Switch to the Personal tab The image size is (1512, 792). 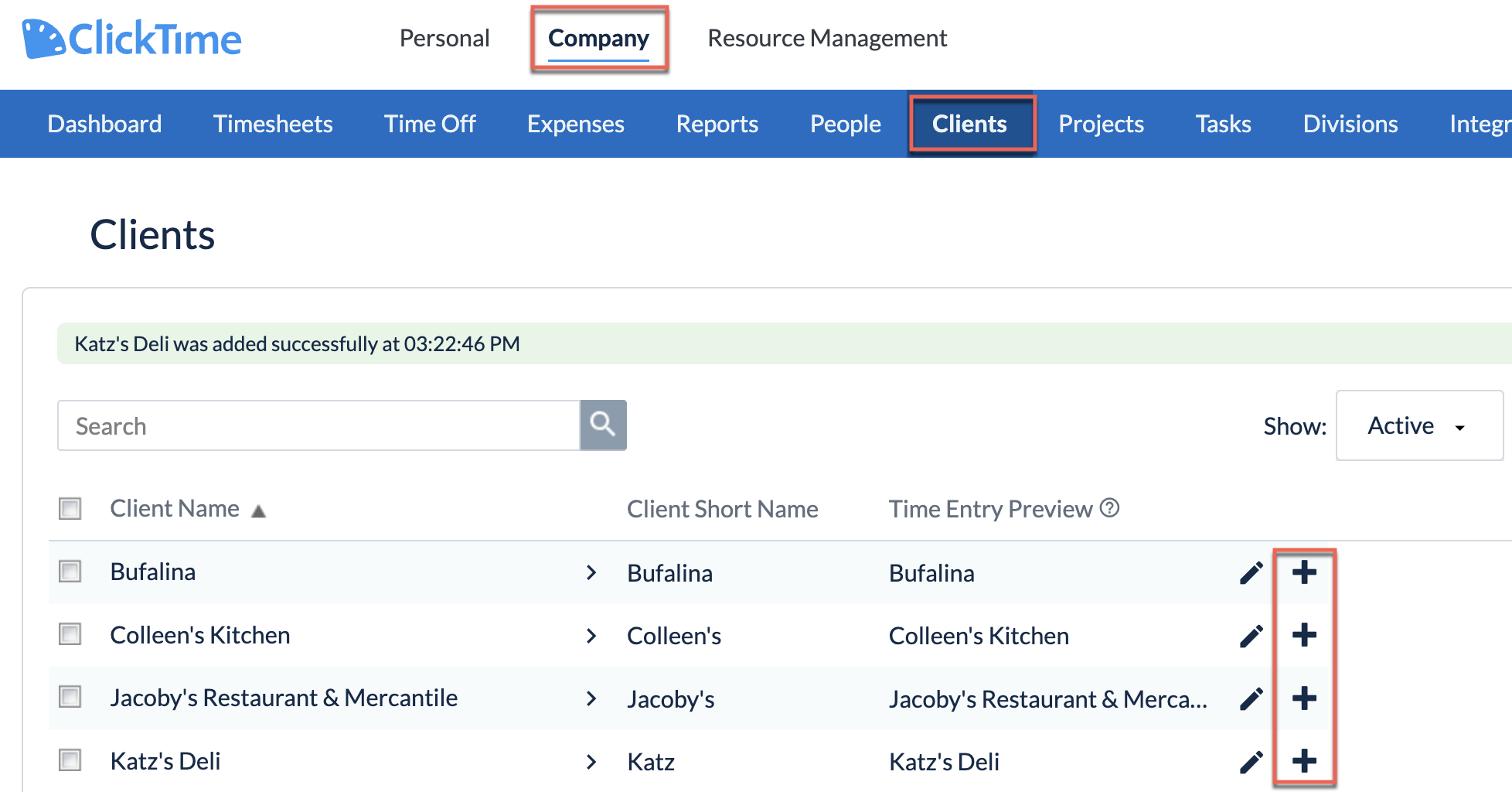[444, 38]
